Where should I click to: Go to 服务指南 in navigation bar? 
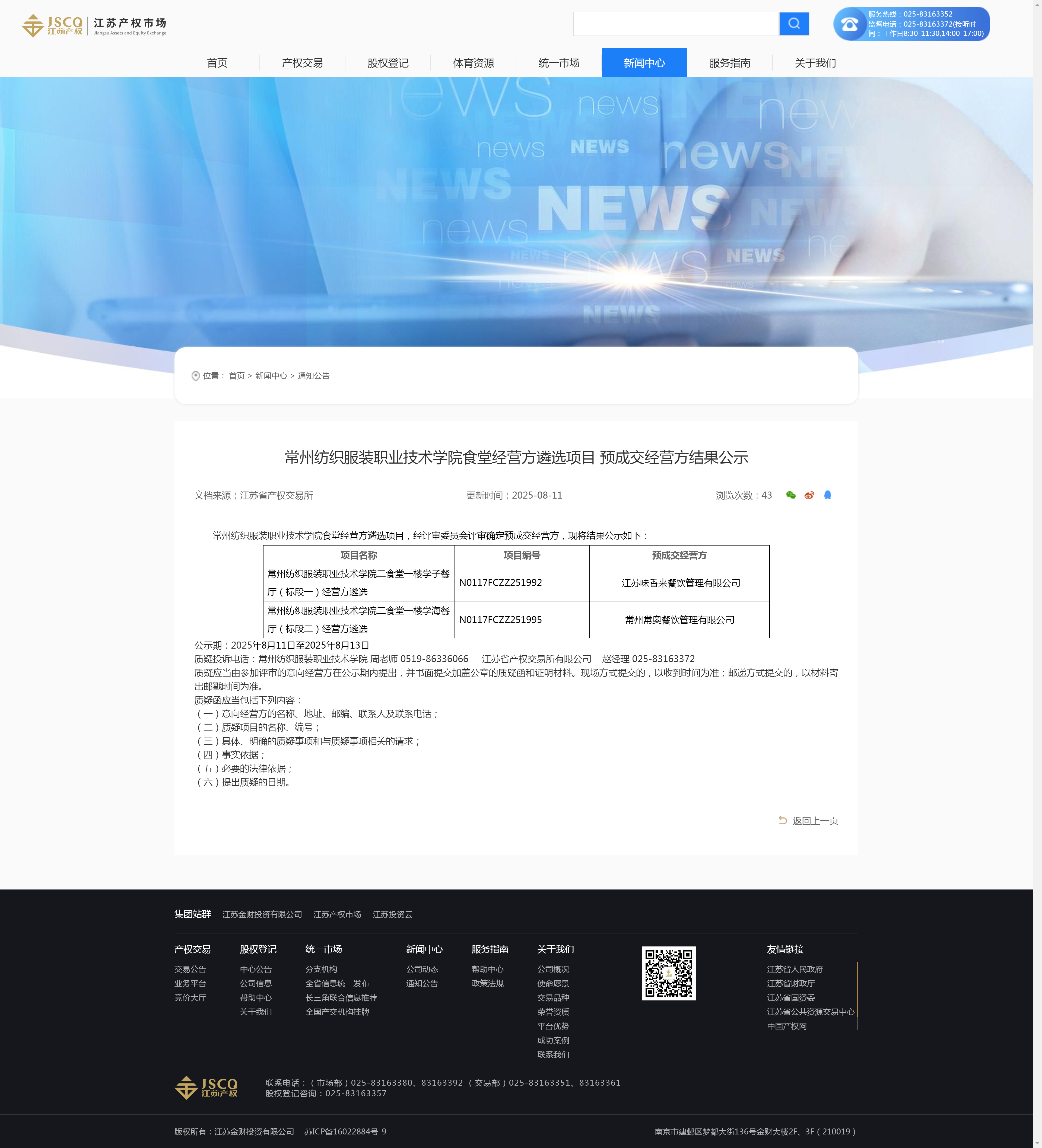click(x=729, y=63)
